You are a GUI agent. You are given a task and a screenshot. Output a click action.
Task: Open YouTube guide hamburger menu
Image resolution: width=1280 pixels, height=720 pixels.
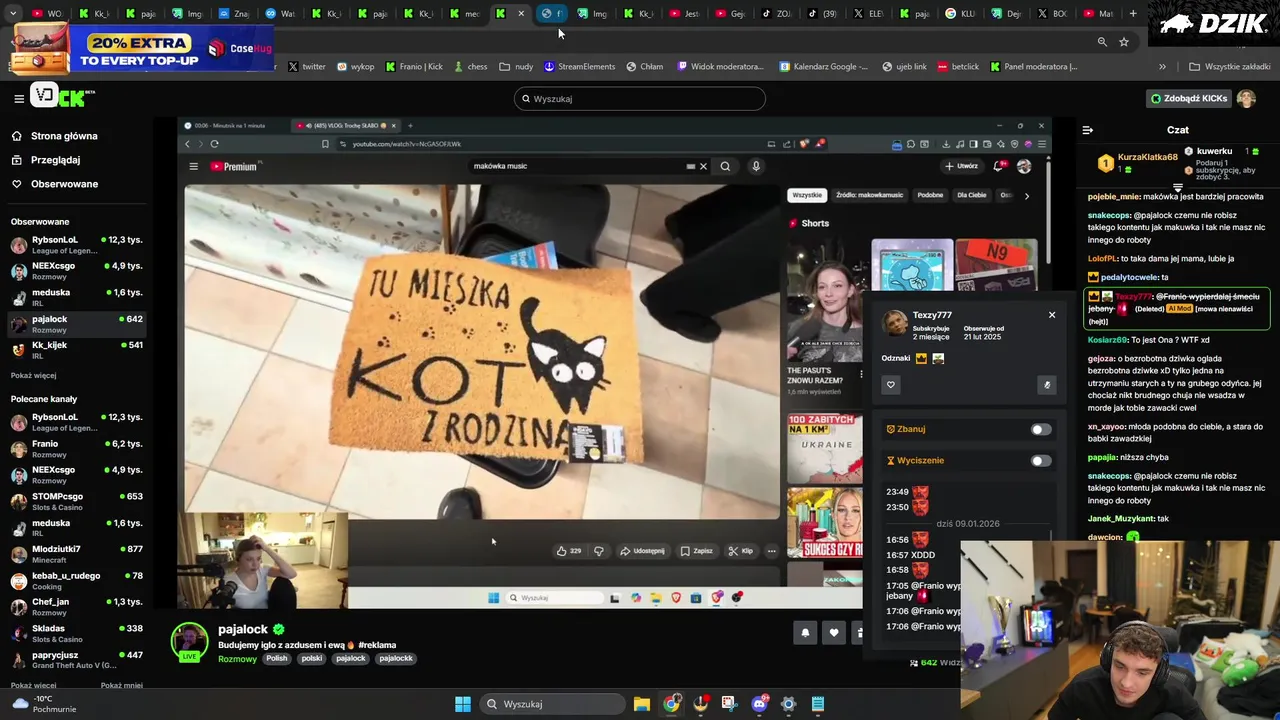[194, 166]
